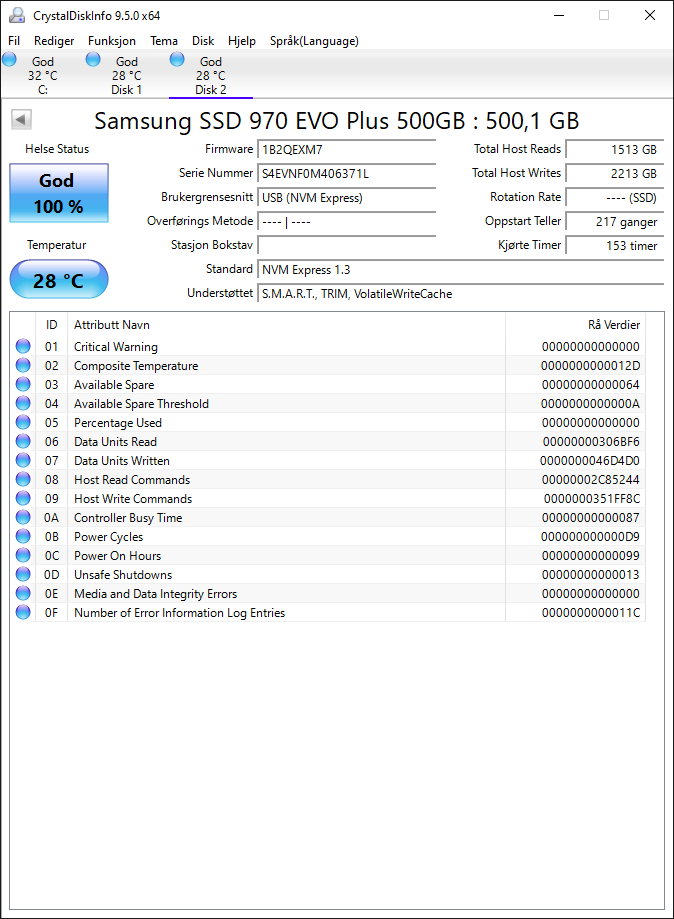This screenshot has width=674, height=919.
Task: Click the status orb for Percentage Used
Action: 23,423
